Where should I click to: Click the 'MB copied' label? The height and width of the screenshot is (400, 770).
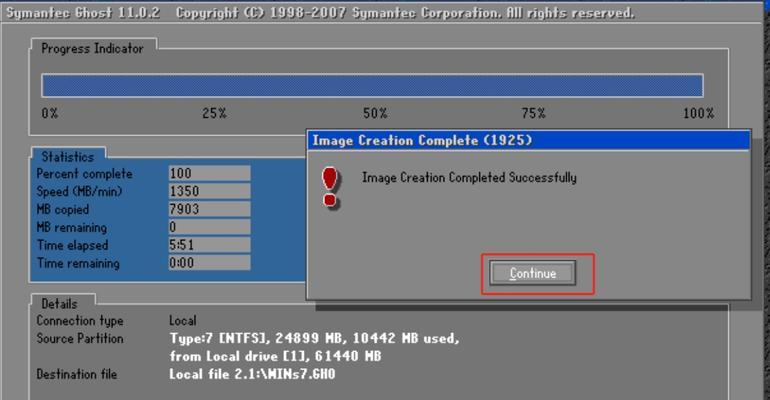[x=63, y=210]
